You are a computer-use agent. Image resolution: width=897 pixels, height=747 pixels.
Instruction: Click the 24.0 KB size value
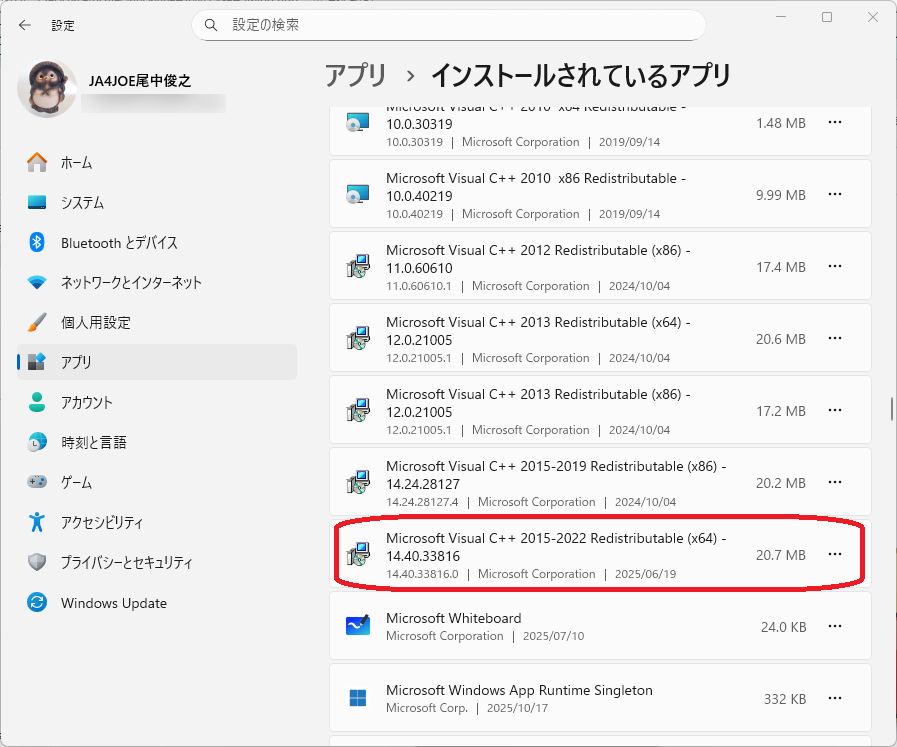tap(783, 627)
